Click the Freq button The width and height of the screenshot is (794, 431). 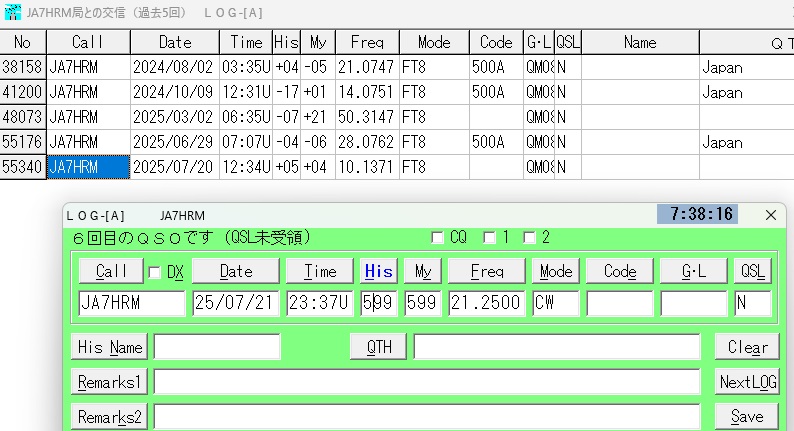[x=486, y=272]
